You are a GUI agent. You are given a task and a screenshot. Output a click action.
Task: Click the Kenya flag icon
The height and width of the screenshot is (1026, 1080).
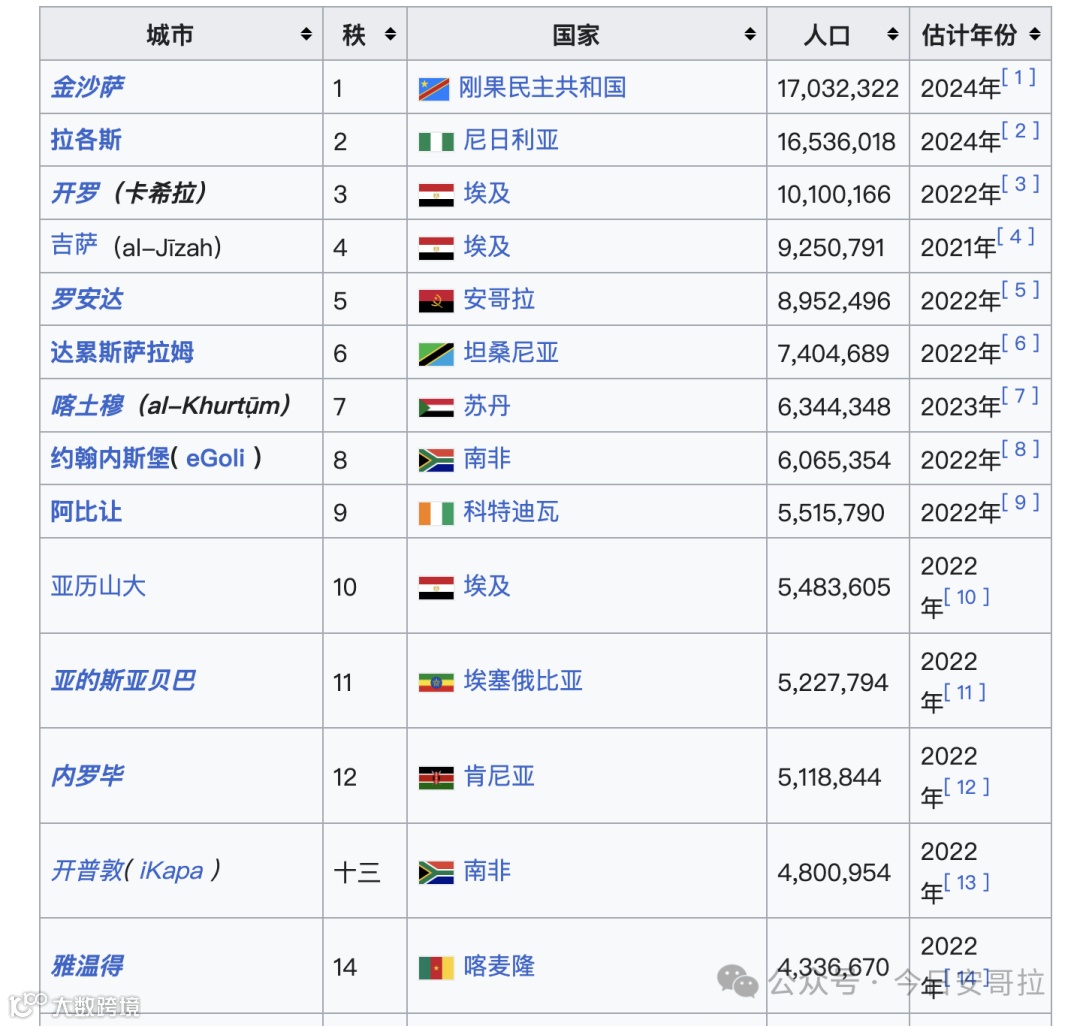(436, 777)
